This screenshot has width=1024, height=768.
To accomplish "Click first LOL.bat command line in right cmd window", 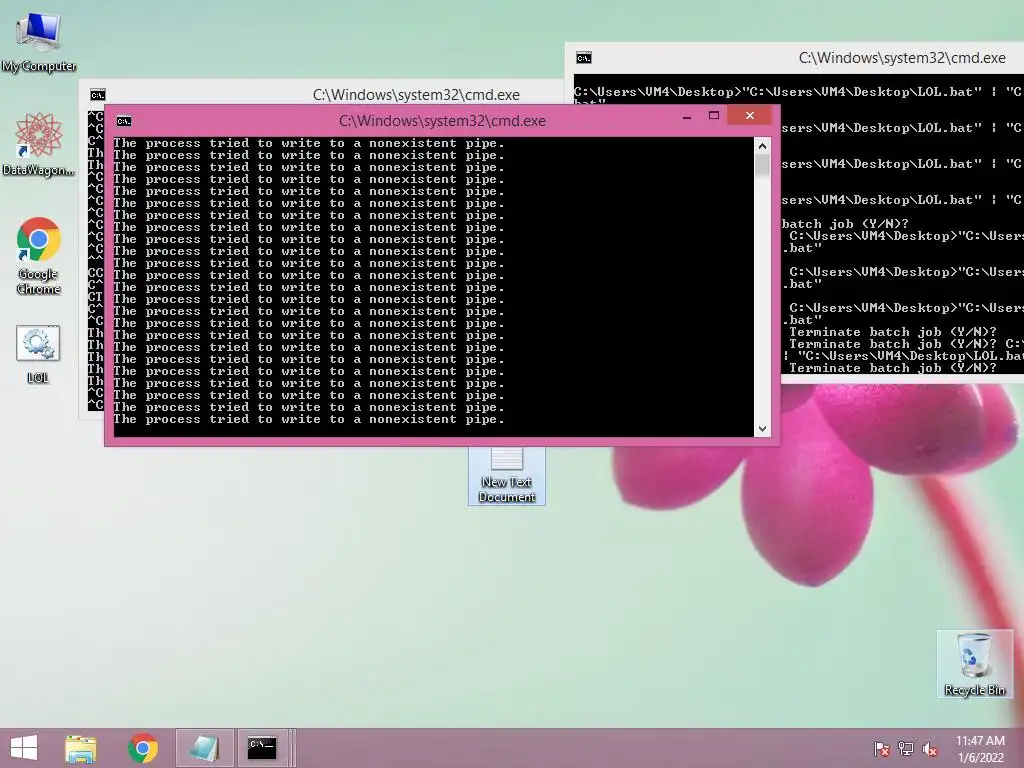I will (x=798, y=92).
